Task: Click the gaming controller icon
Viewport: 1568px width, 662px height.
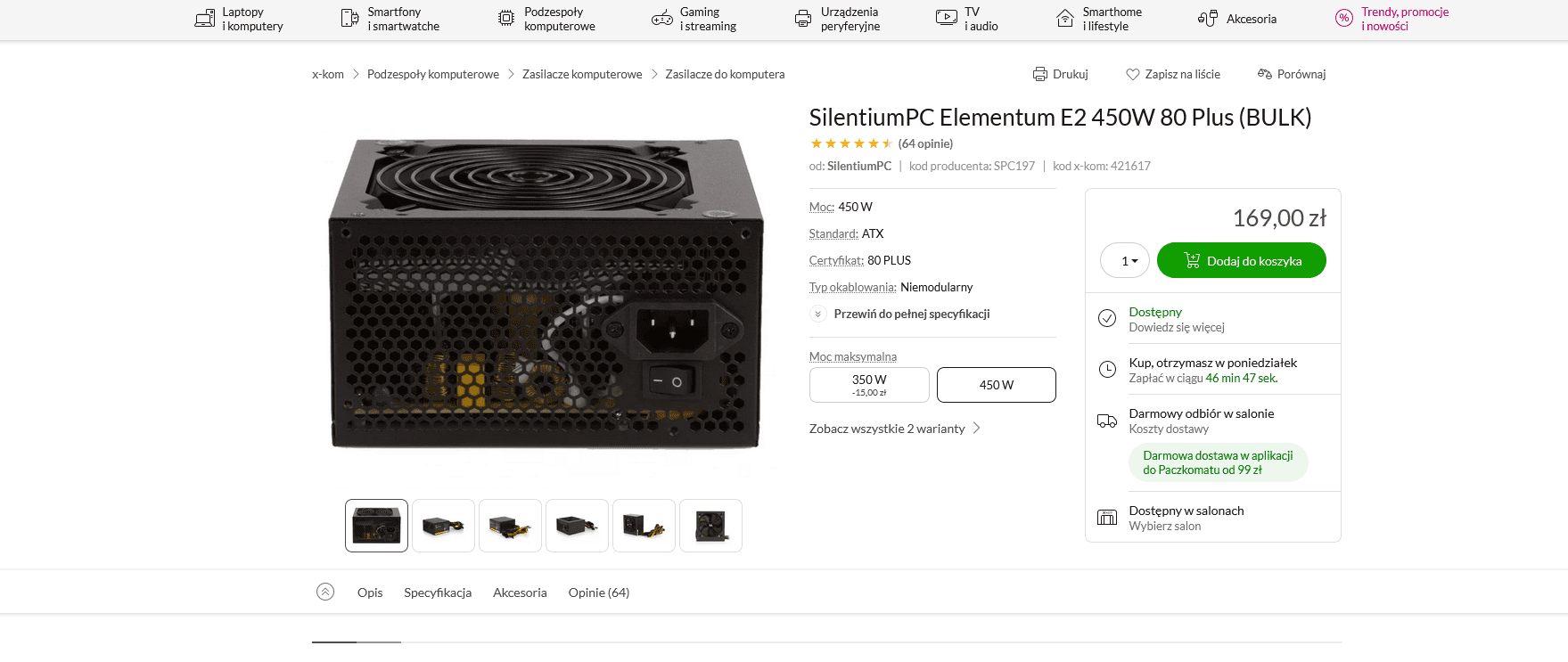Action: point(661,19)
